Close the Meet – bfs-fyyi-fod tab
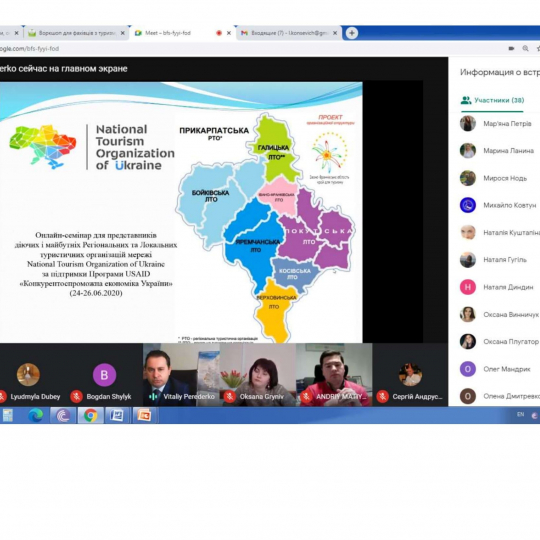This screenshot has height=540, width=540. [x=229, y=33]
